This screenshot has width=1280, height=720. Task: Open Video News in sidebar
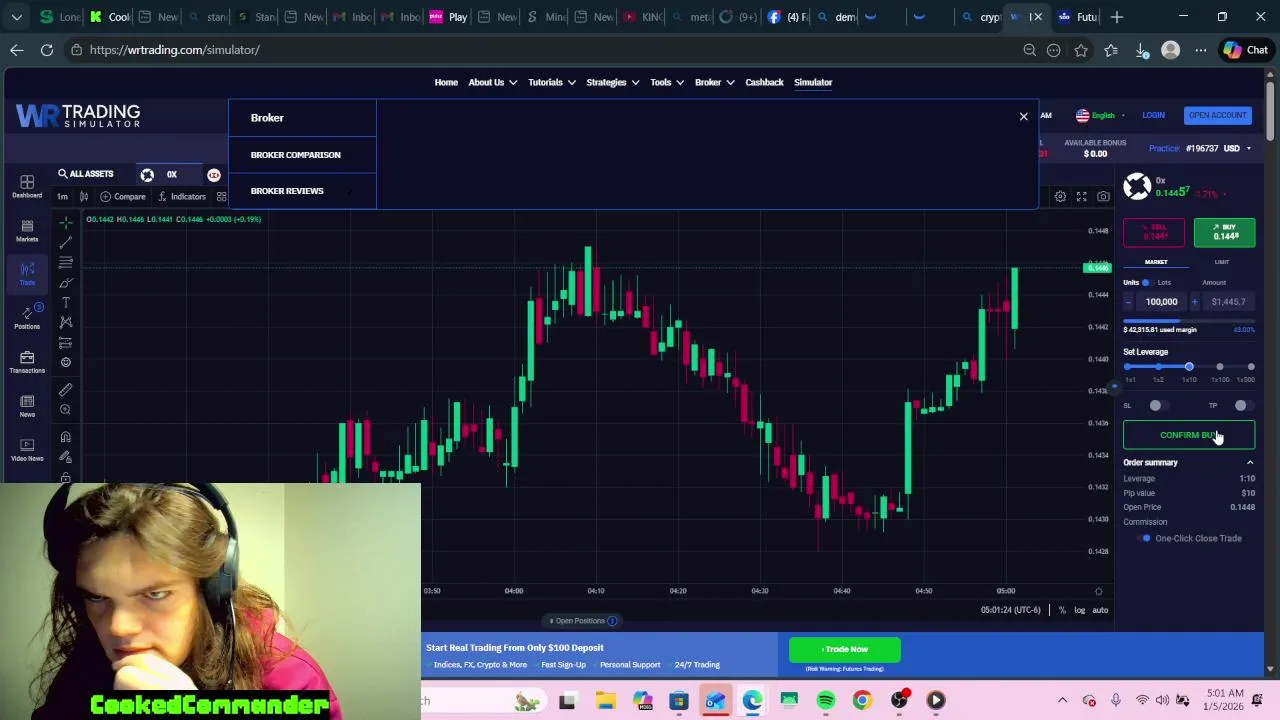pos(27,450)
